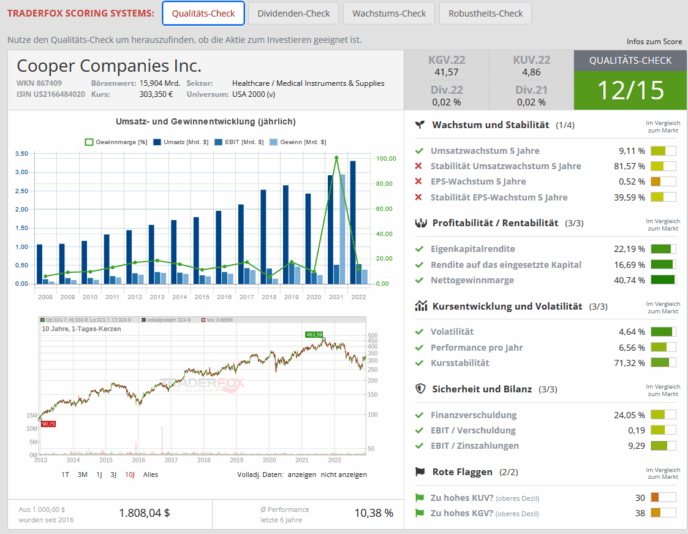Click the Profitabilität / Rentabilität section icon
Screen dimensions: 688x534
click(421, 223)
